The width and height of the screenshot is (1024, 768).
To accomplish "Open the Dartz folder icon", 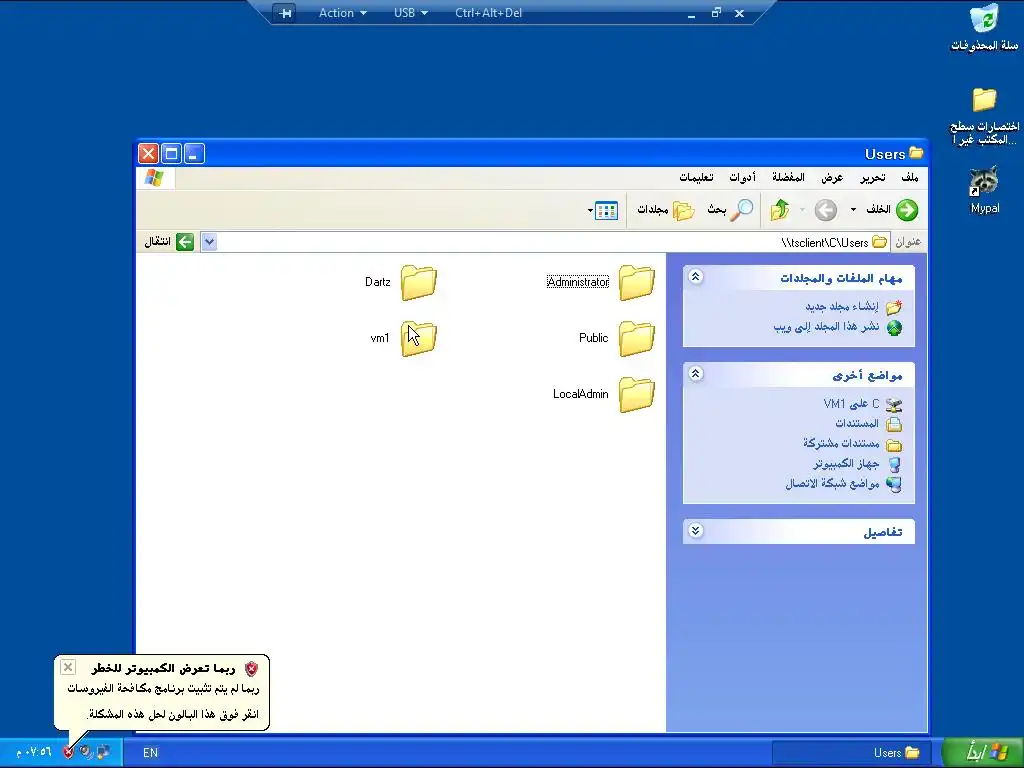I will (x=419, y=282).
